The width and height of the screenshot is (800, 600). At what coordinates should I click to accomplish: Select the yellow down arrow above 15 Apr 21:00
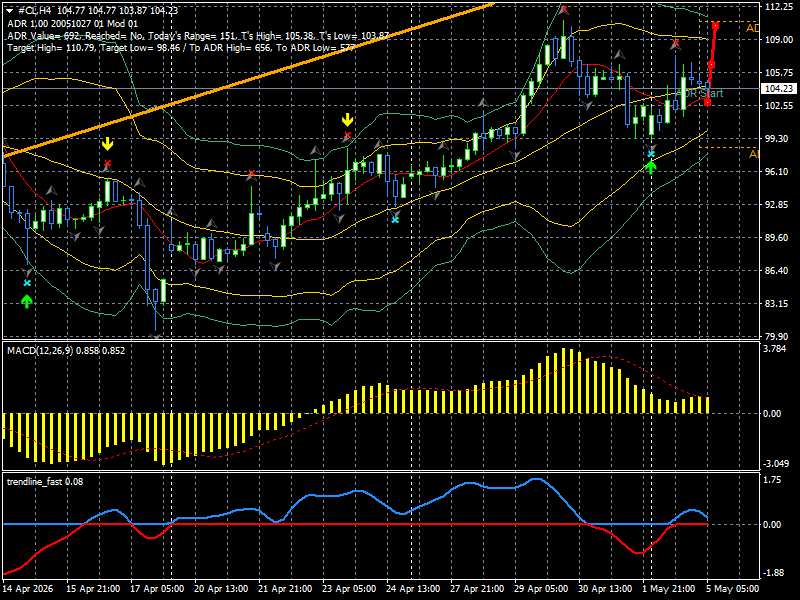point(107,144)
